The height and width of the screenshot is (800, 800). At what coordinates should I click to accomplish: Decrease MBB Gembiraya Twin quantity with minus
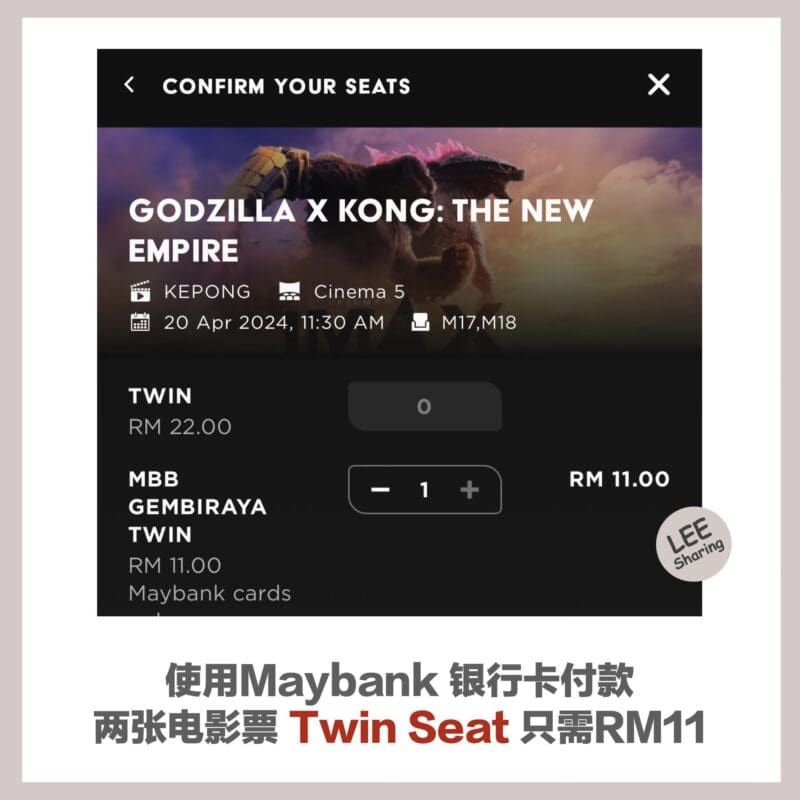point(380,490)
